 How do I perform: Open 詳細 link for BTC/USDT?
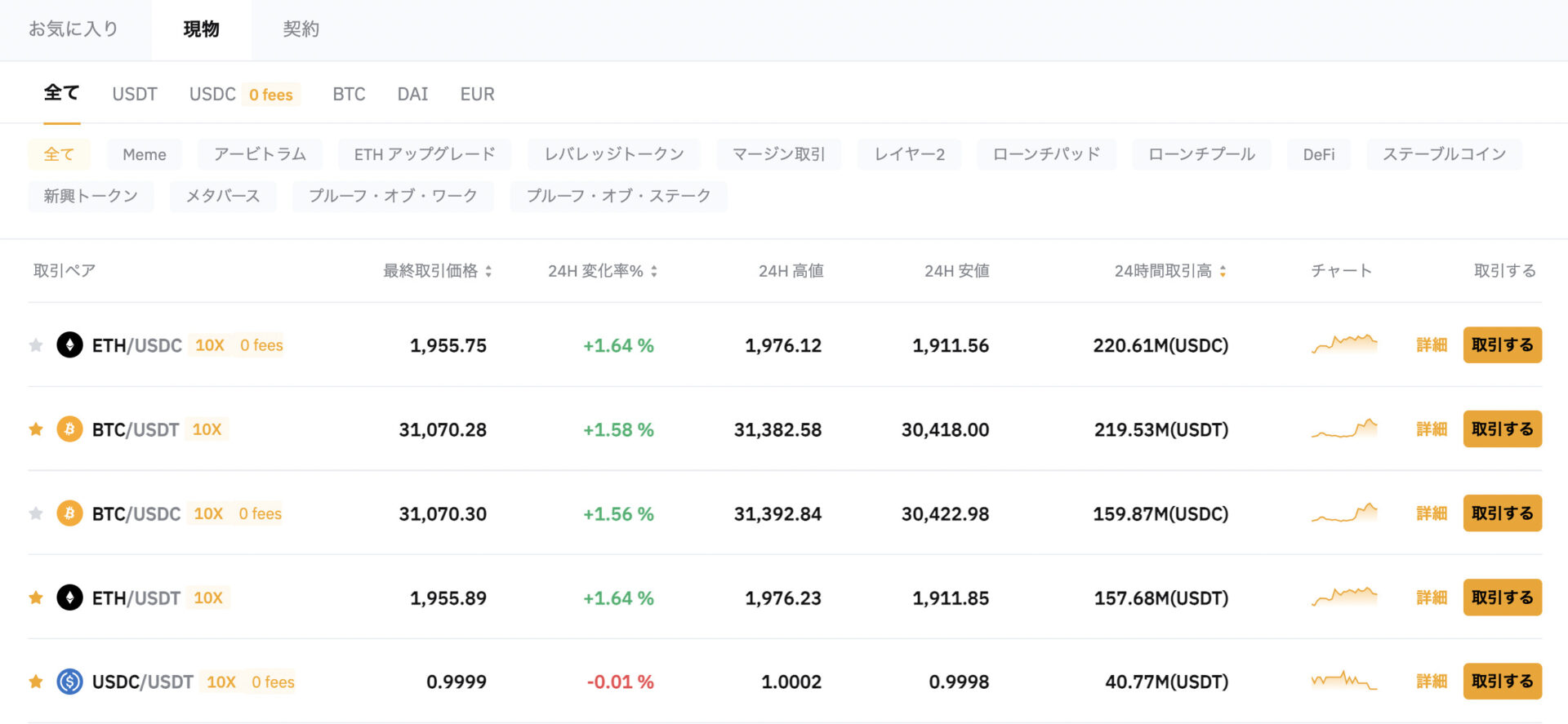[x=1432, y=429]
